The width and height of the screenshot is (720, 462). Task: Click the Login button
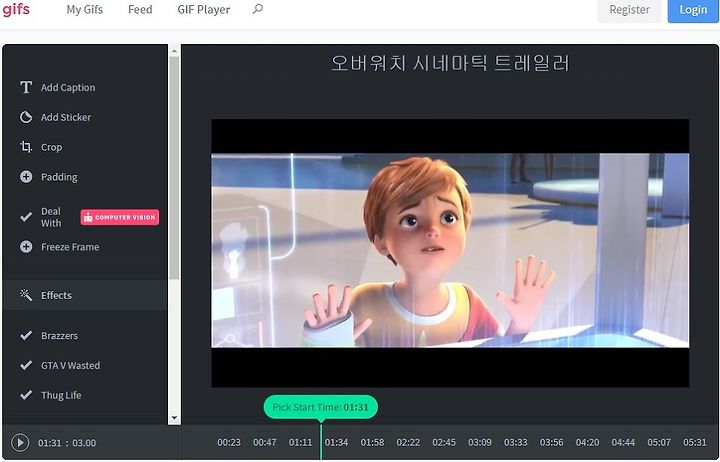693,10
